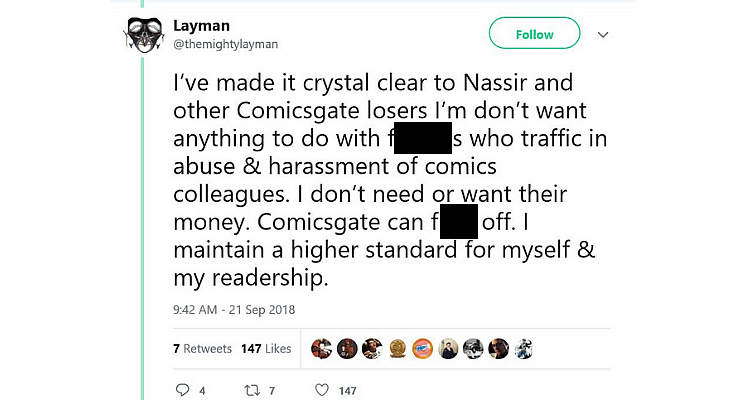The height and width of the screenshot is (400, 750).
Task: Like the tweet with the heart icon
Action: coord(321,389)
